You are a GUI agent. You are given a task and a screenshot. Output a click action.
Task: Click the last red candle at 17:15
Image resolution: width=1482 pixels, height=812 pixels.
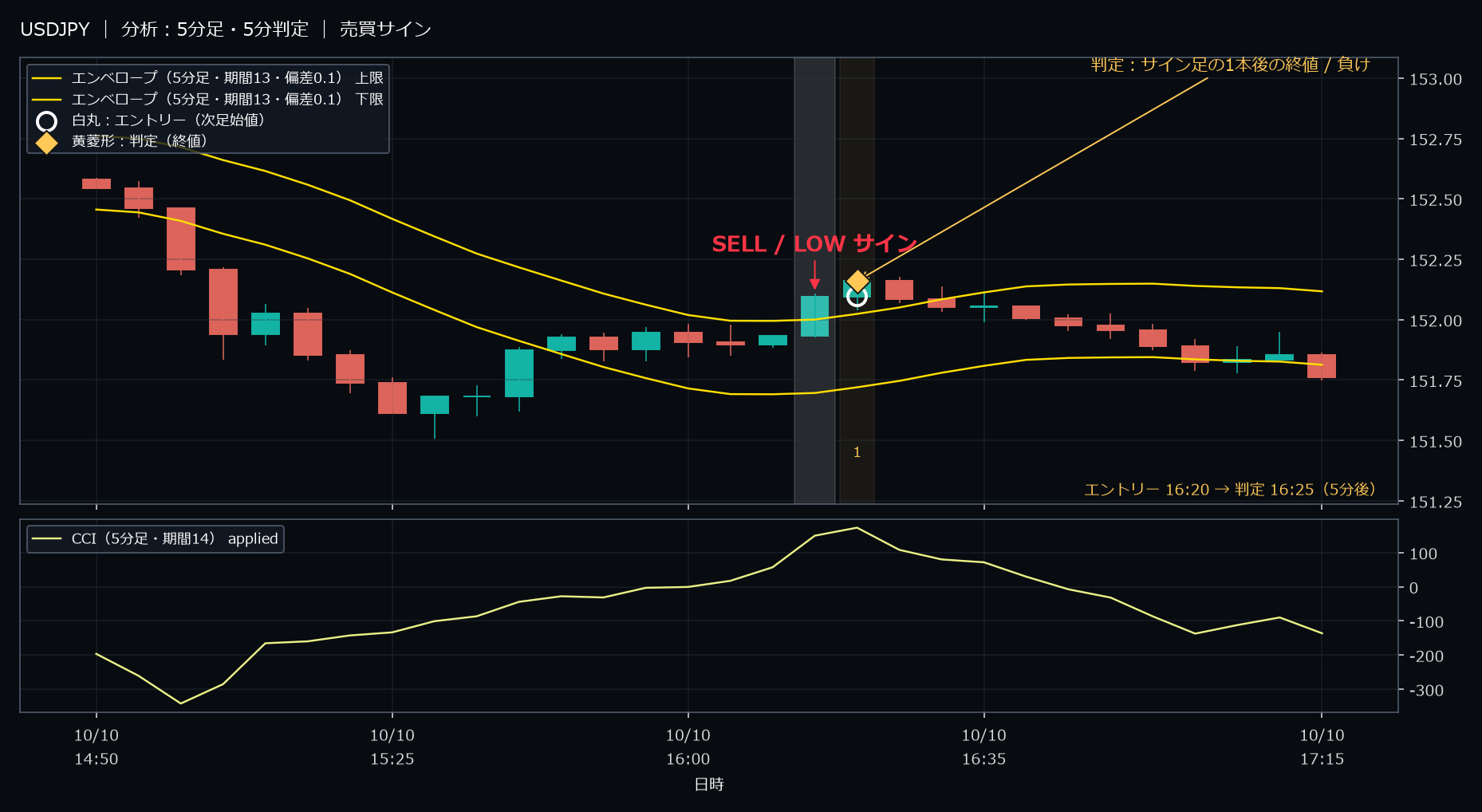coord(1322,366)
